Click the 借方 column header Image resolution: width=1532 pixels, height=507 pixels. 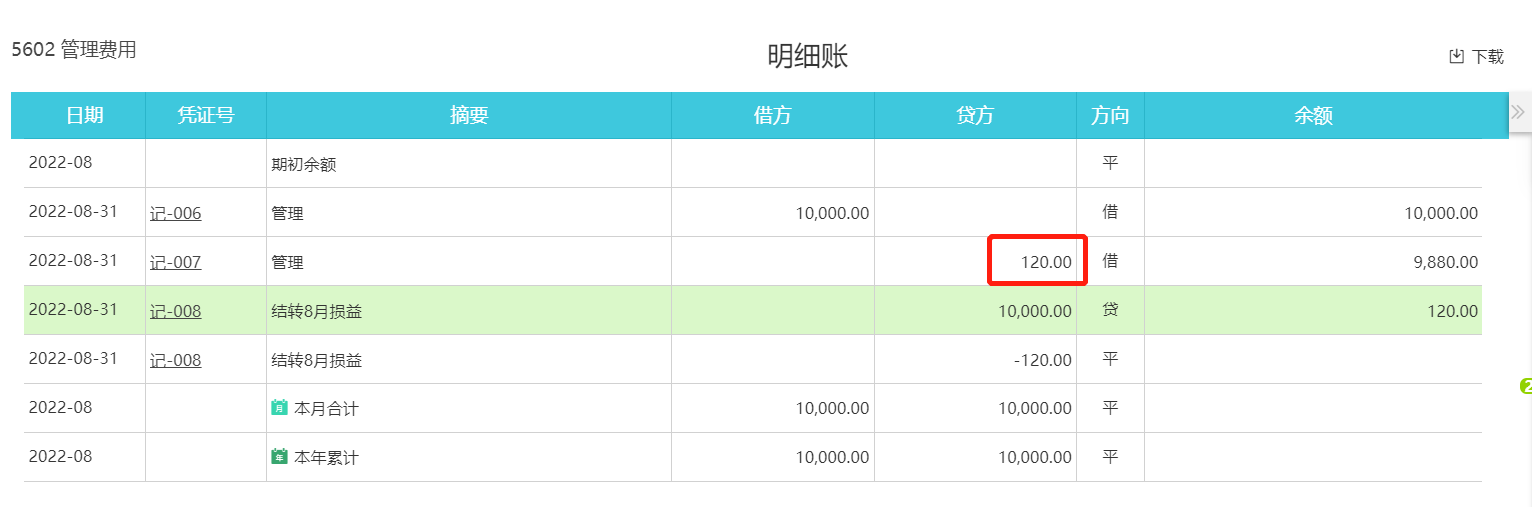point(772,115)
